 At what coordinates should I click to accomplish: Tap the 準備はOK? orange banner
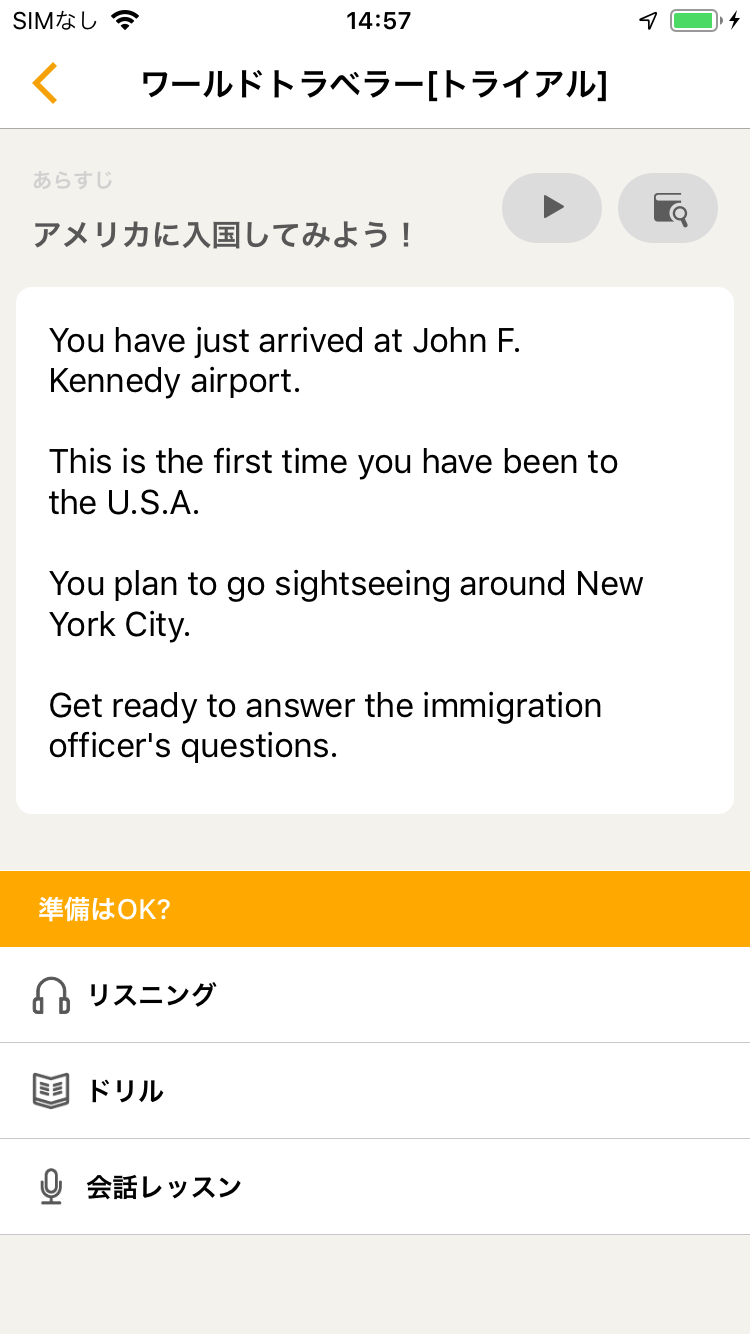point(375,909)
